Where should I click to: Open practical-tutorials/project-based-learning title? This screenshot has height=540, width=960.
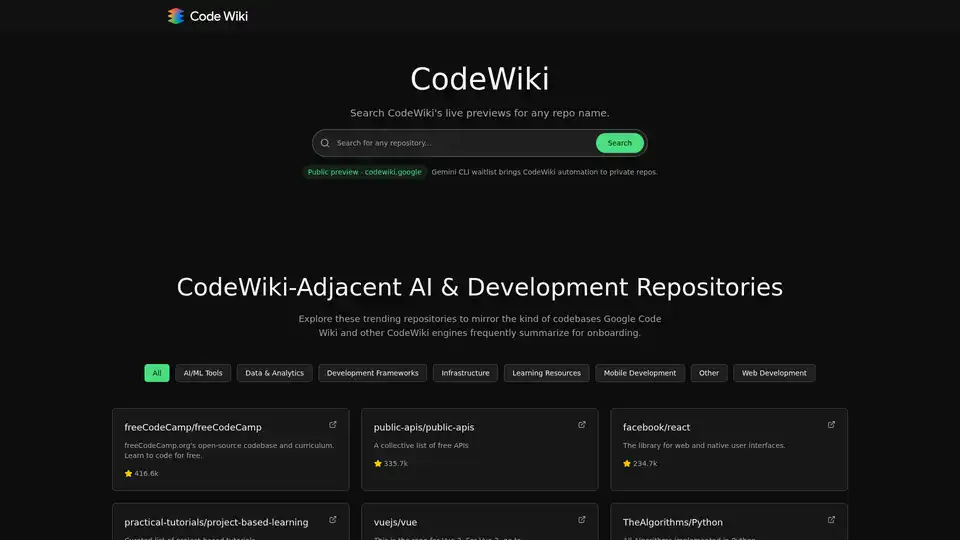click(x=216, y=522)
